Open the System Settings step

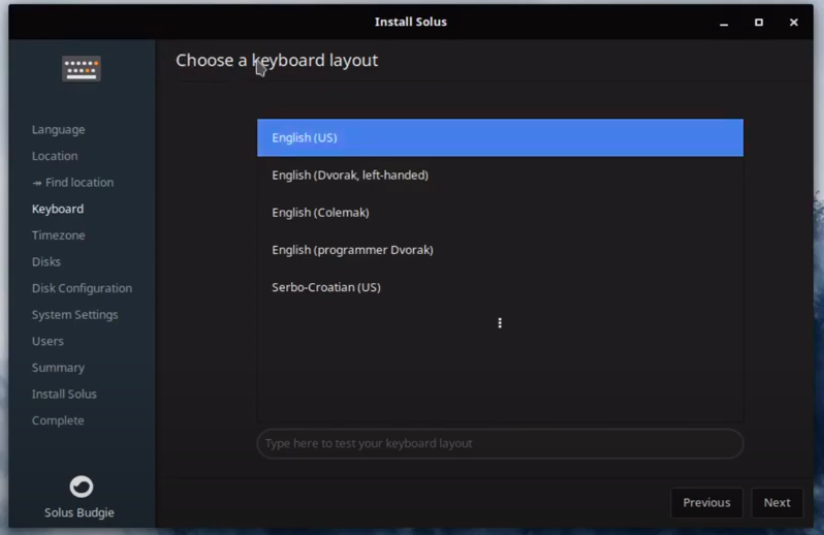pyautogui.click(x=75, y=315)
